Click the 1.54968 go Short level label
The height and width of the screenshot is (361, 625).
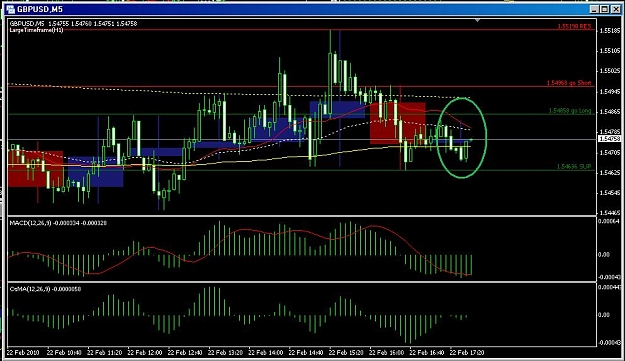point(569,83)
